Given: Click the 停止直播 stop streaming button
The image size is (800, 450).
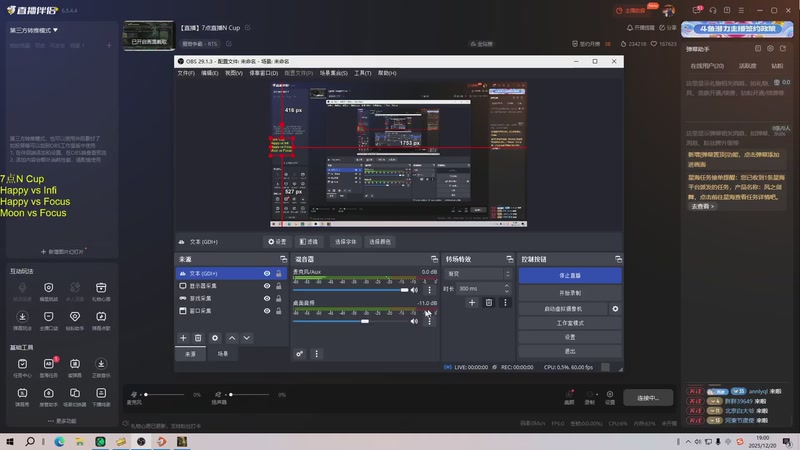Looking at the screenshot, I should pos(570,276).
